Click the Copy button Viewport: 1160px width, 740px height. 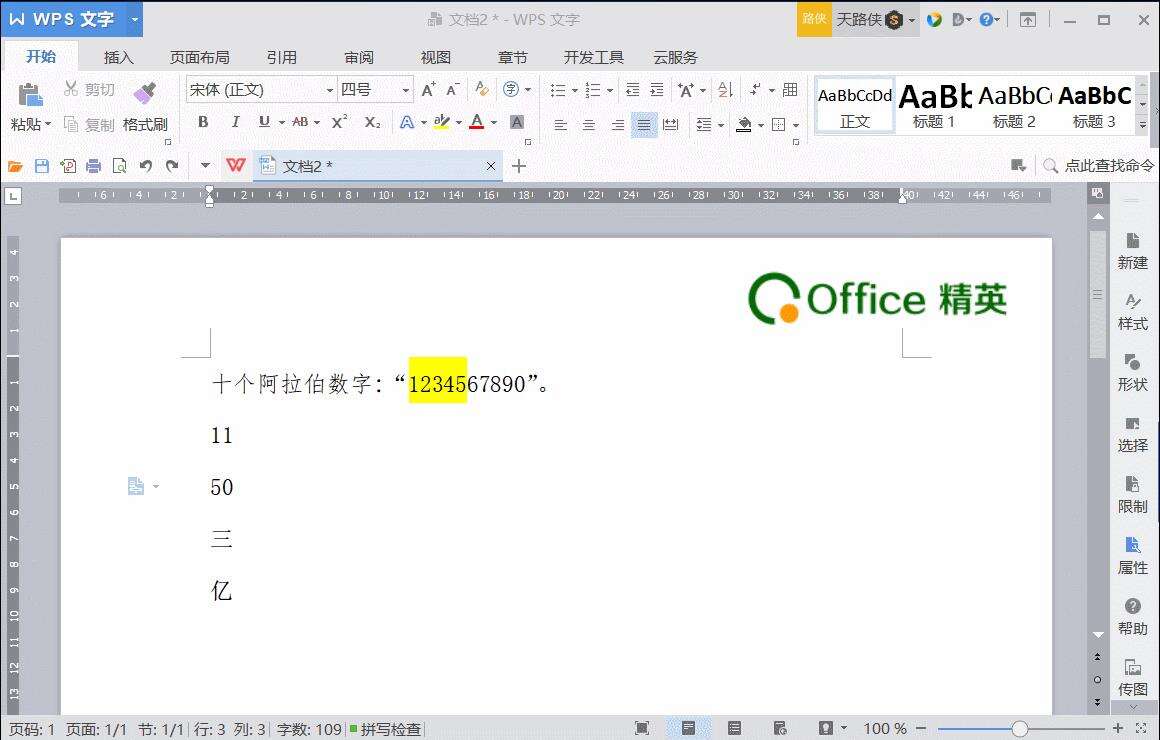[90, 124]
